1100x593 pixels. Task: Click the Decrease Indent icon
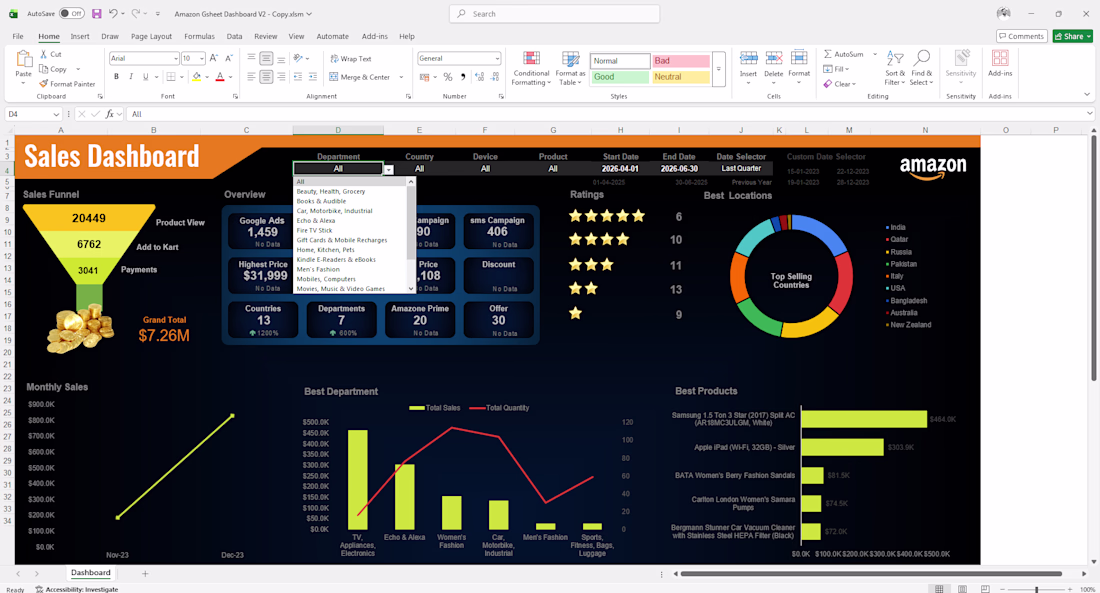pos(298,77)
